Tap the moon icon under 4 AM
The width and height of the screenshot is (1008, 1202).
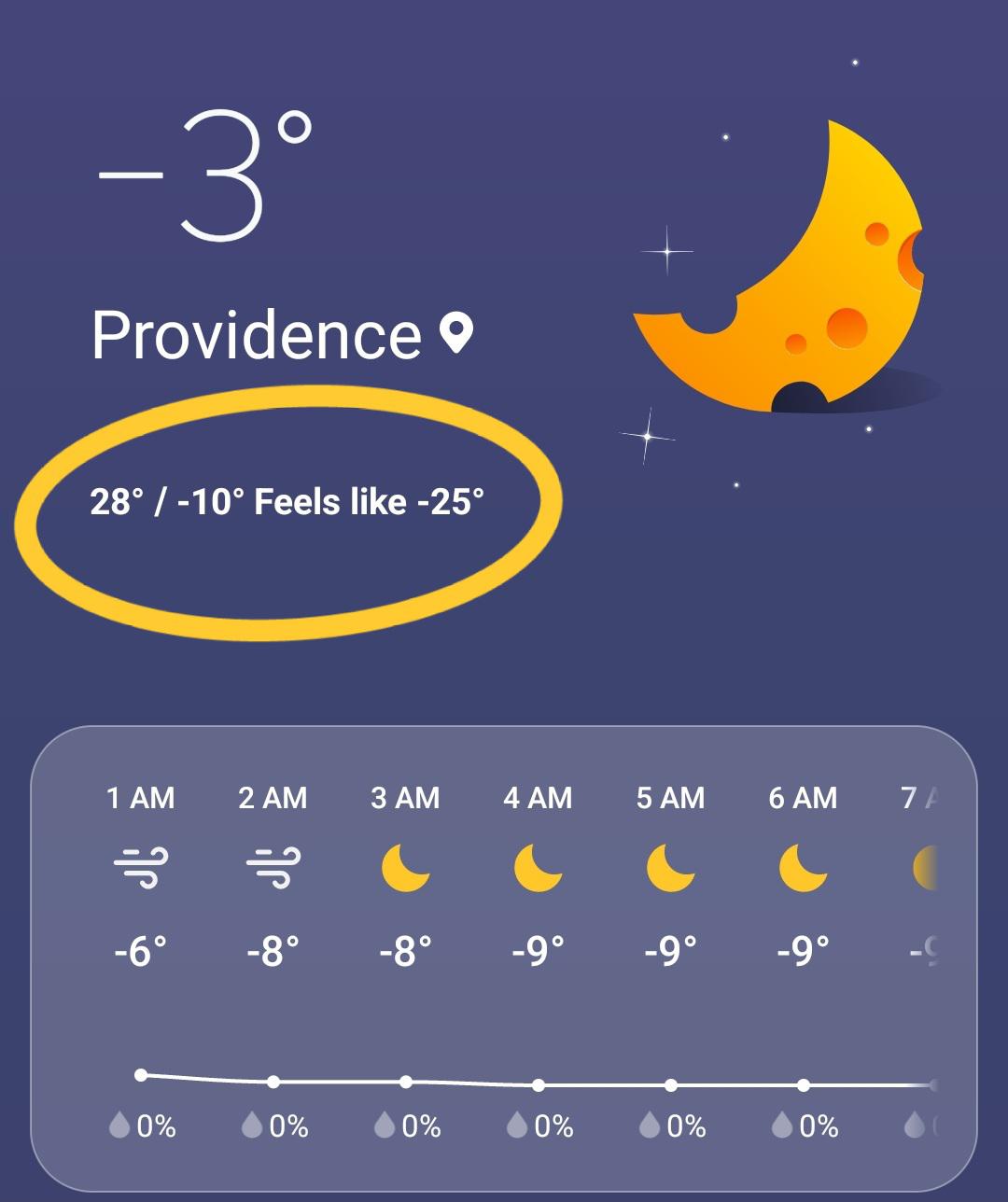point(538,868)
